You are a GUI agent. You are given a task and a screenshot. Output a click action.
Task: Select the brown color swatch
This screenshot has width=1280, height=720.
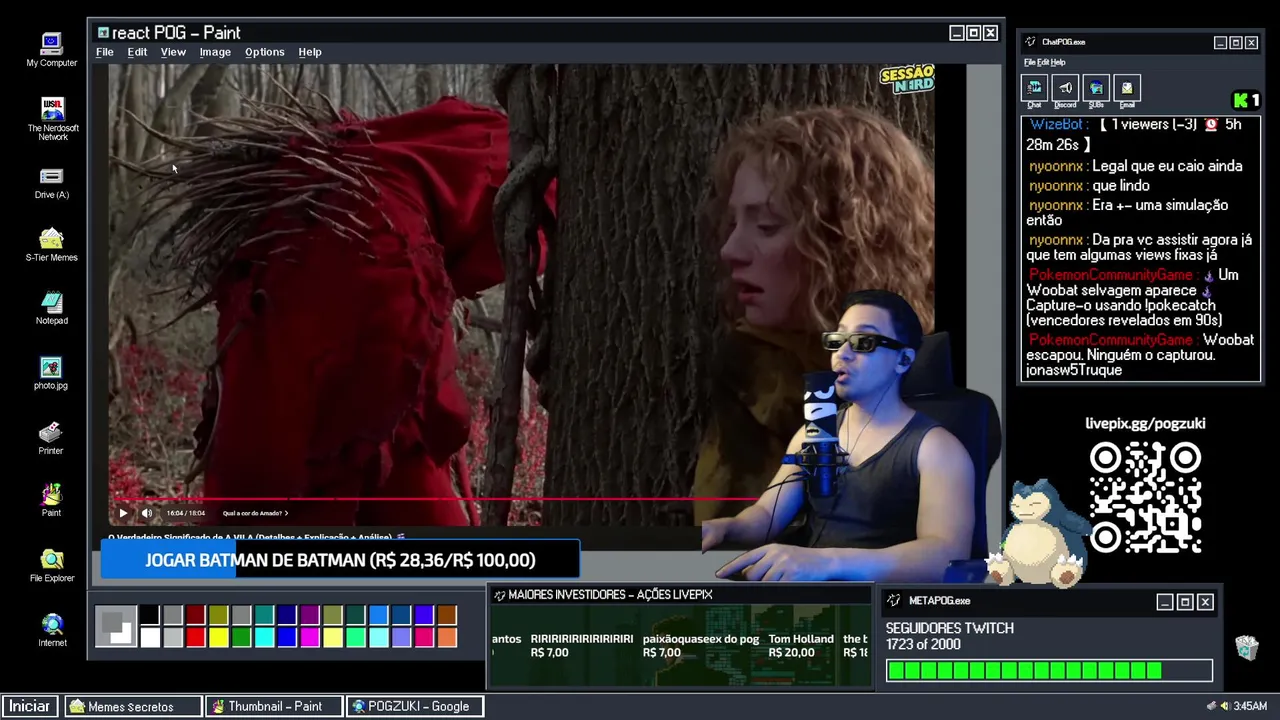pyautogui.click(x=447, y=614)
